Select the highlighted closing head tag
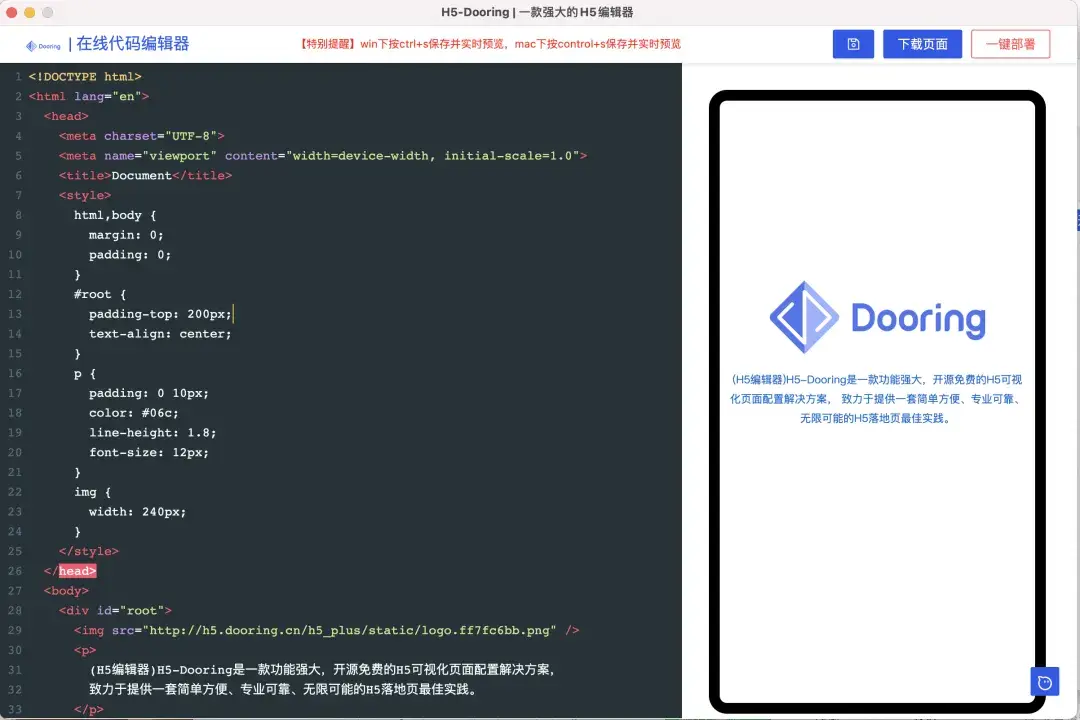The image size is (1080, 720). [76, 570]
